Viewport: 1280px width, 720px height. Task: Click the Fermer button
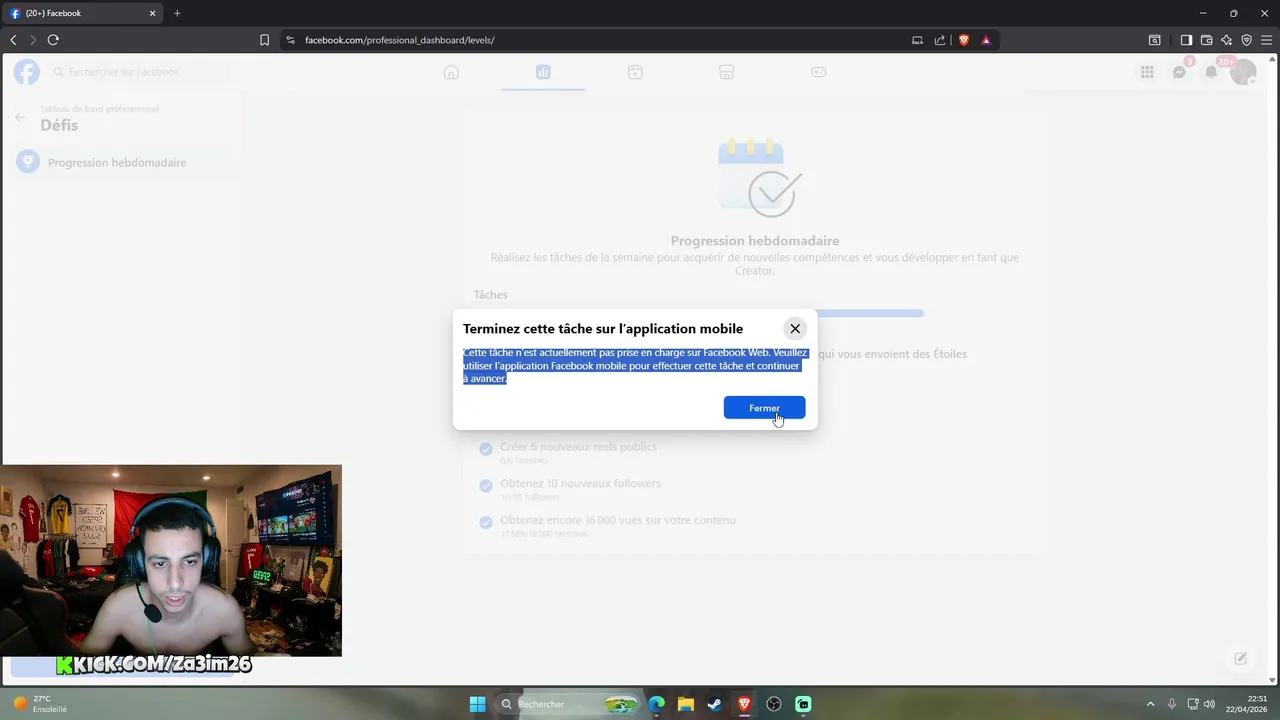click(x=764, y=408)
